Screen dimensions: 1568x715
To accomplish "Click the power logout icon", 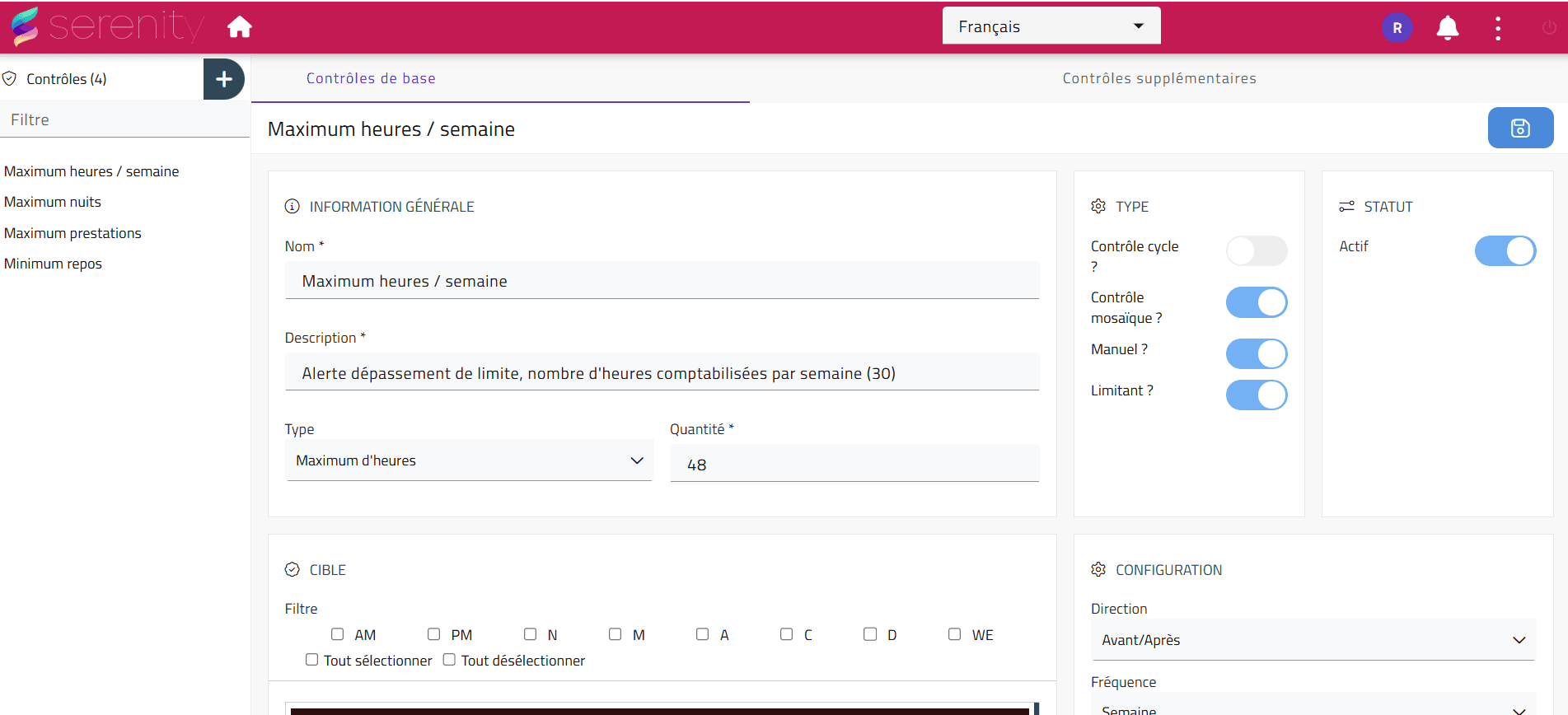I will coord(1548,28).
